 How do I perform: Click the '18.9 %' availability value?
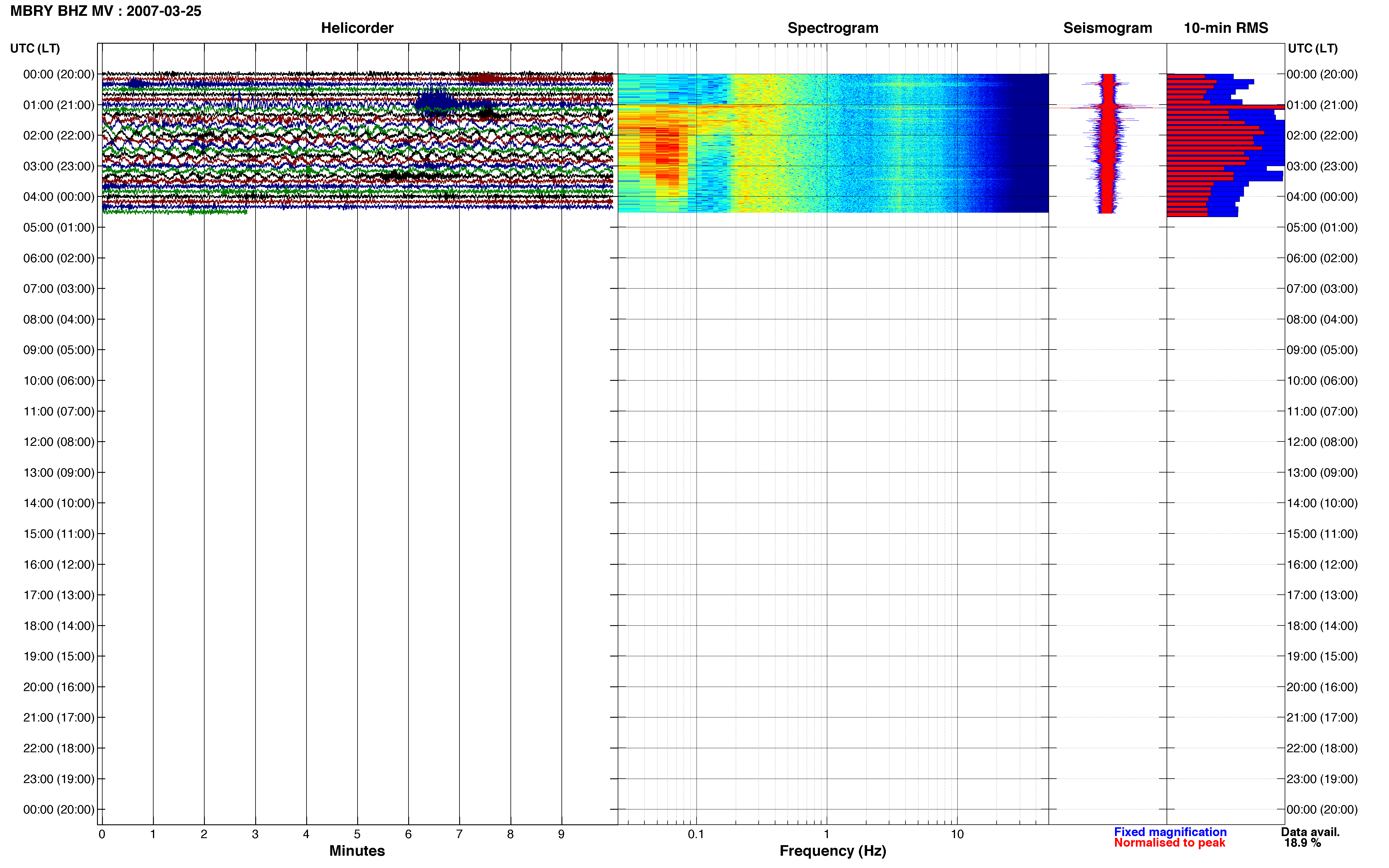pyautogui.click(x=1302, y=843)
